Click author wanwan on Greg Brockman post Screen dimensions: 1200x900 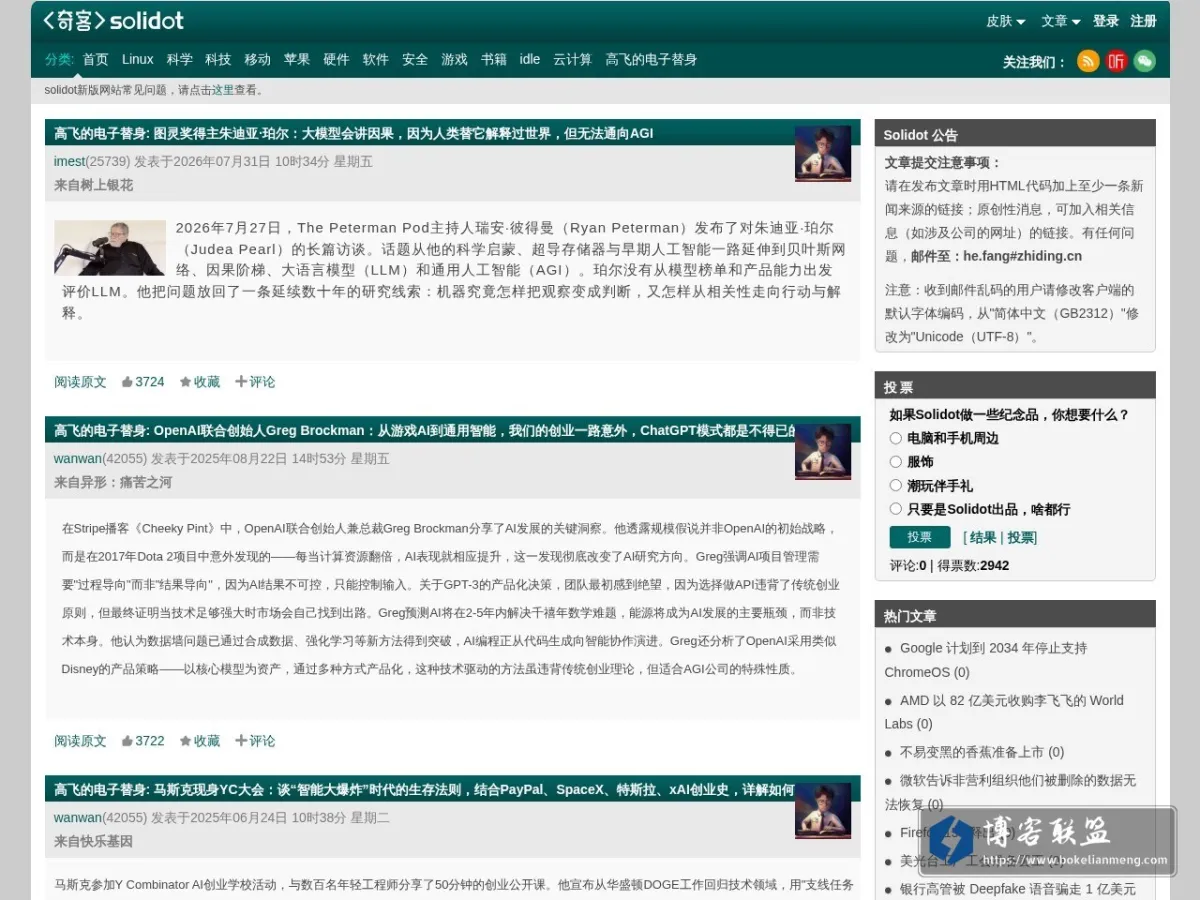pyautogui.click(x=78, y=459)
